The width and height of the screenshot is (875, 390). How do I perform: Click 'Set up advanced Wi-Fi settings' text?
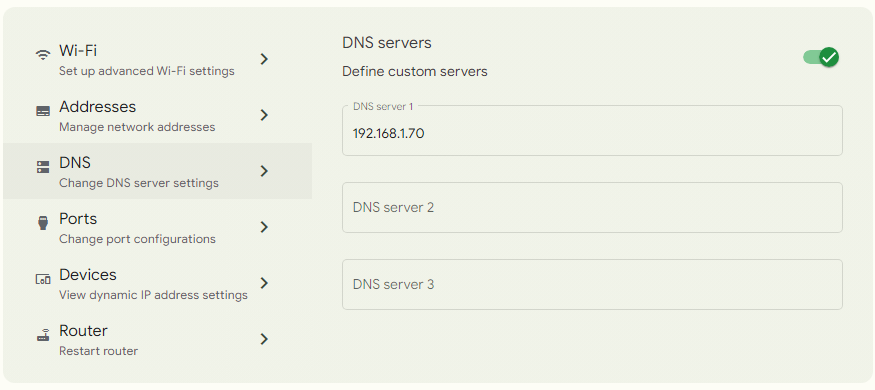(x=147, y=71)
